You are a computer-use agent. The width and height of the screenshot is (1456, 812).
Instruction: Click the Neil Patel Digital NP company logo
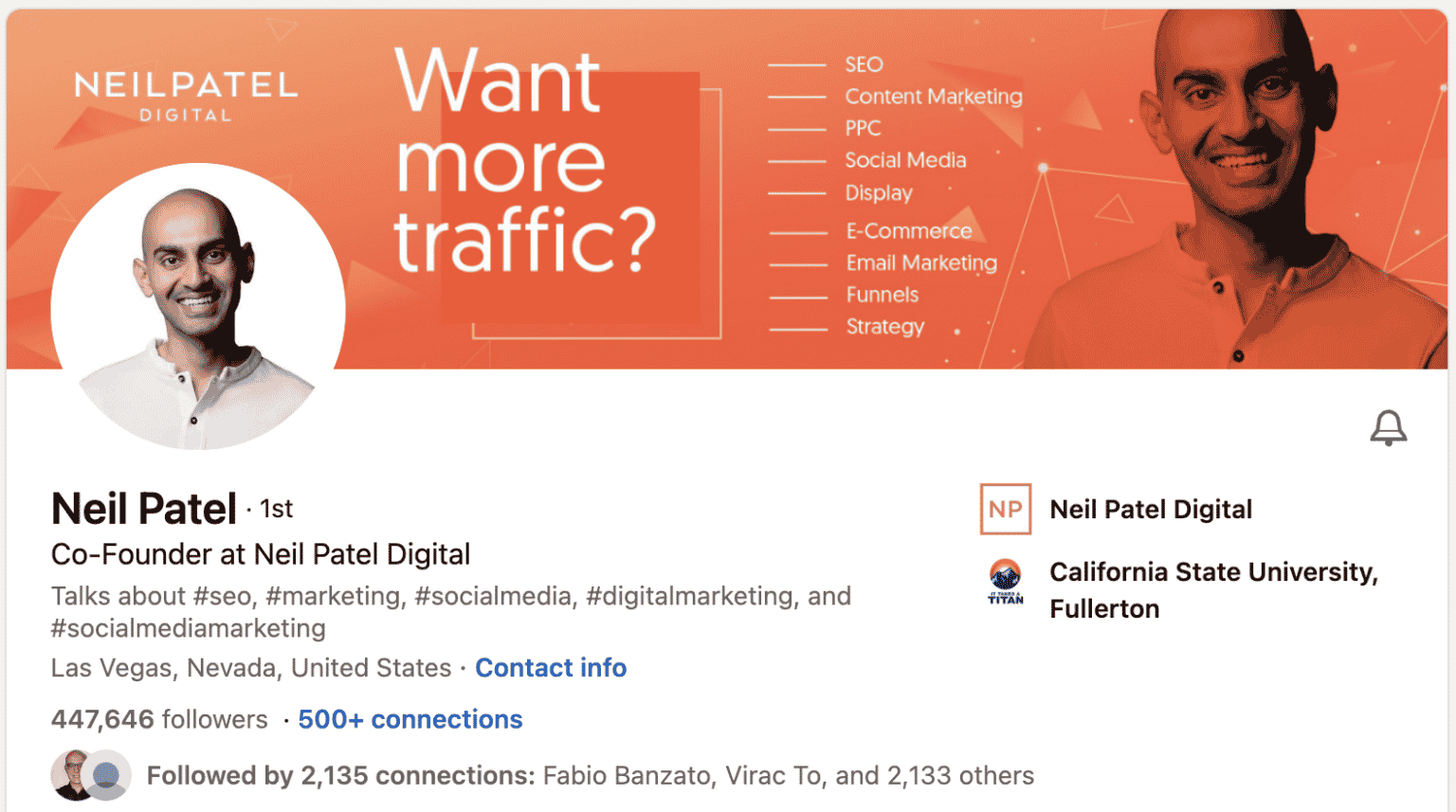coord(1005,509)
